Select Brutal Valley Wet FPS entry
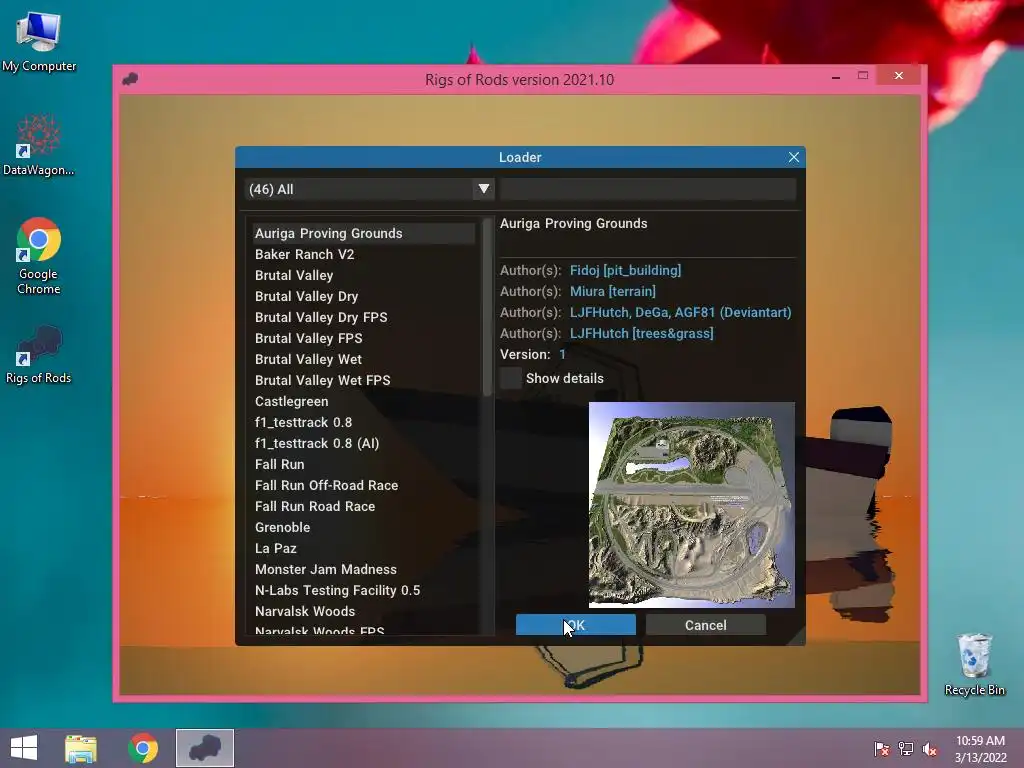The image size is (1024, 768). coord(364,380)
